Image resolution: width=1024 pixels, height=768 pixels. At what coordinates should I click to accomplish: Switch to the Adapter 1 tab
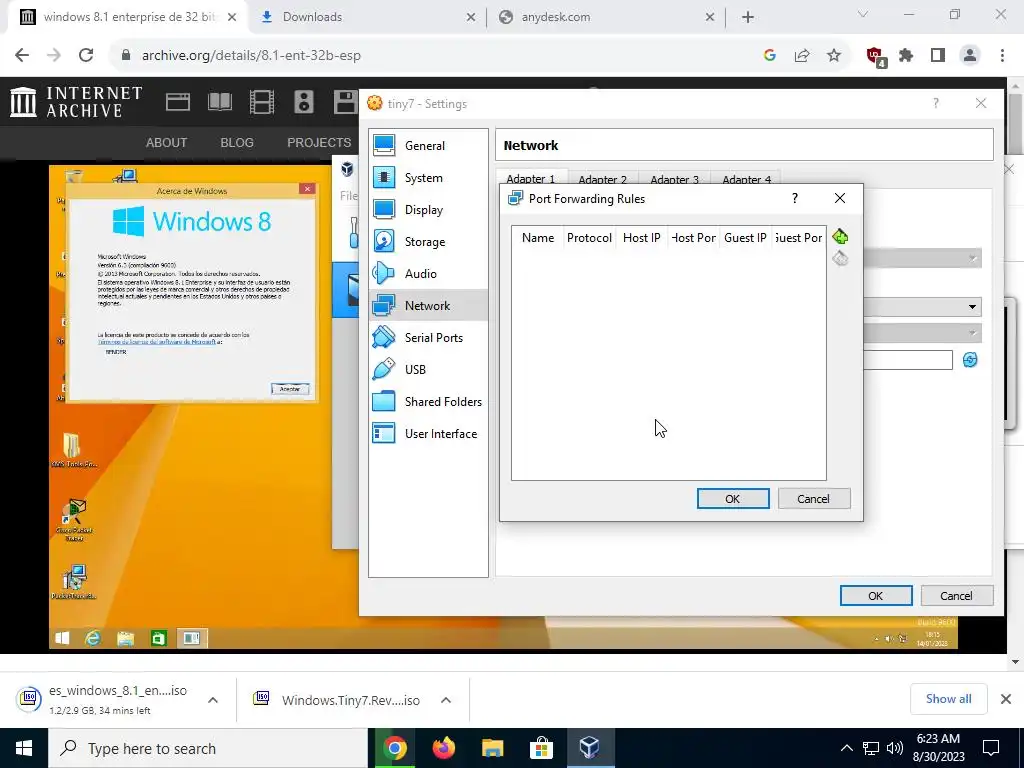click(x=531, y=178)
